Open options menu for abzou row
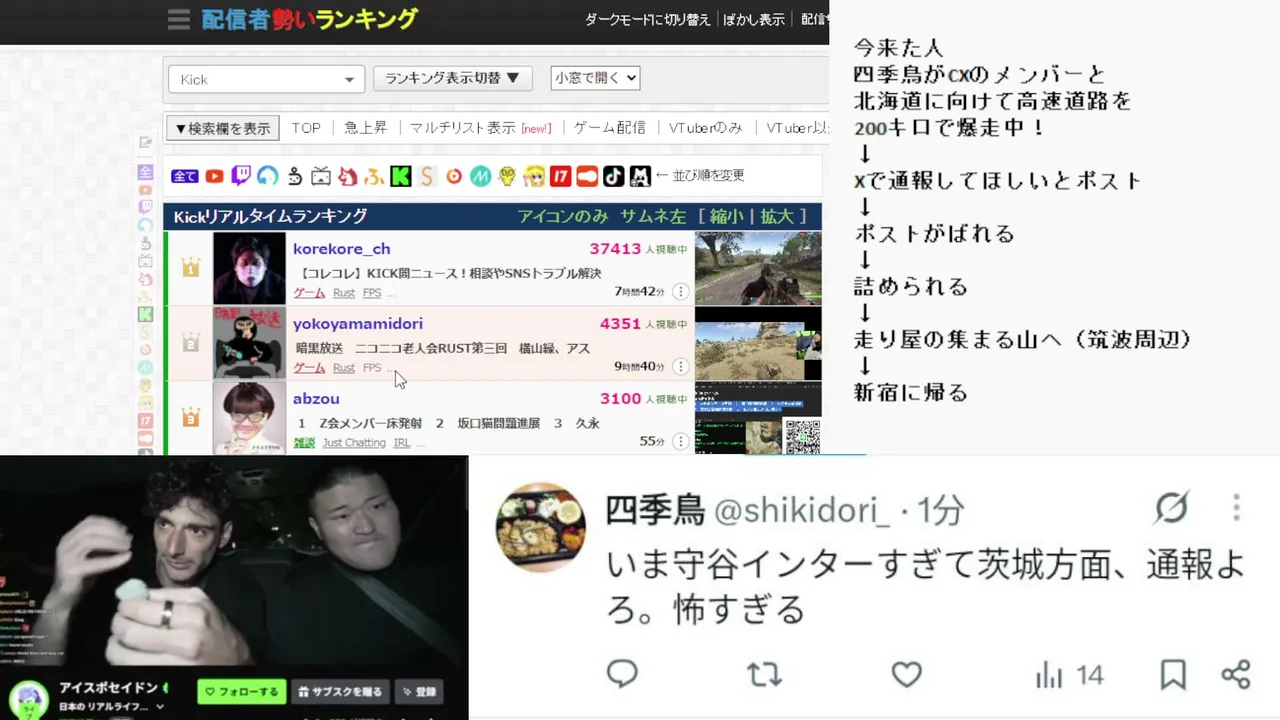The image size is (1280, 720). 680,442
